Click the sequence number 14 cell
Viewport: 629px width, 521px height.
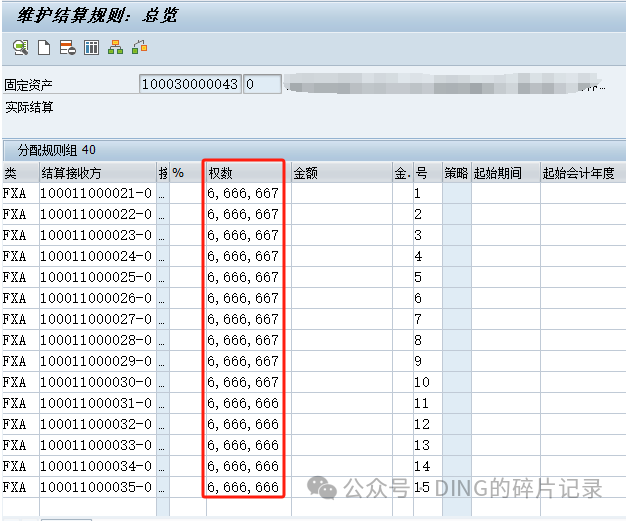coord(428,466)
